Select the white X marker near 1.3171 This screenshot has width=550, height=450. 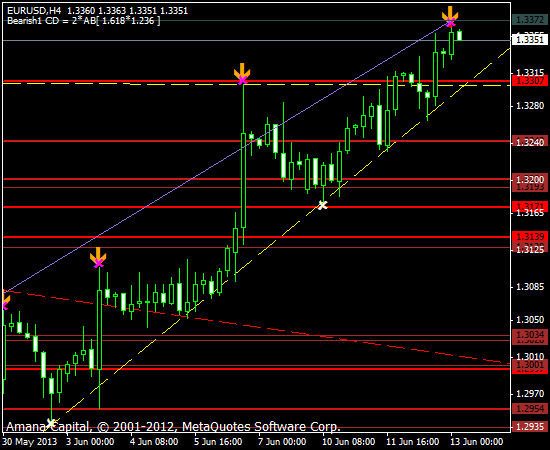click(322, 205)
